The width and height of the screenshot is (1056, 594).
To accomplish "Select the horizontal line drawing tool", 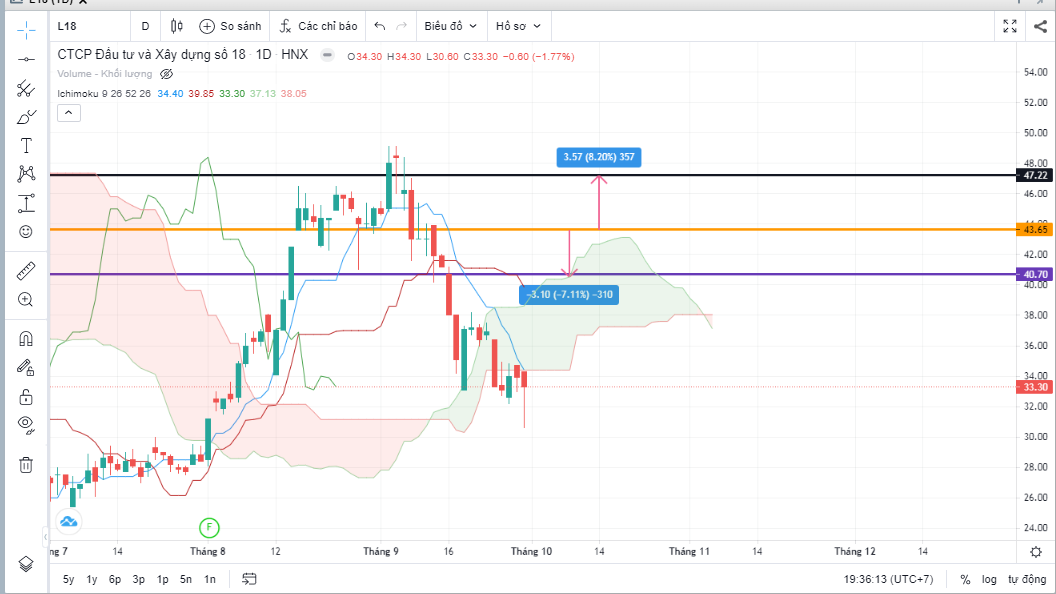I will pyautogui.click(x=26, y=59).
